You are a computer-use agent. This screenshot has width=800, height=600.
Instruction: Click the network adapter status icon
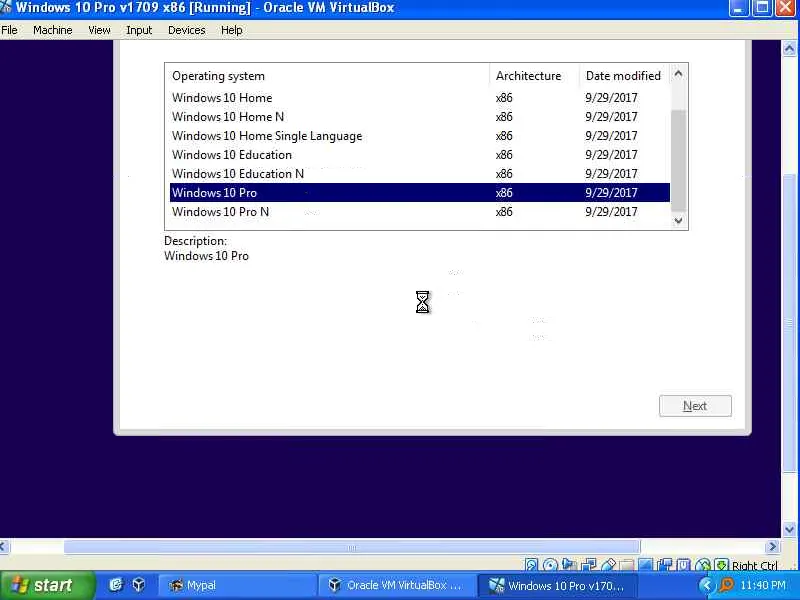click(x=589, y=564)
